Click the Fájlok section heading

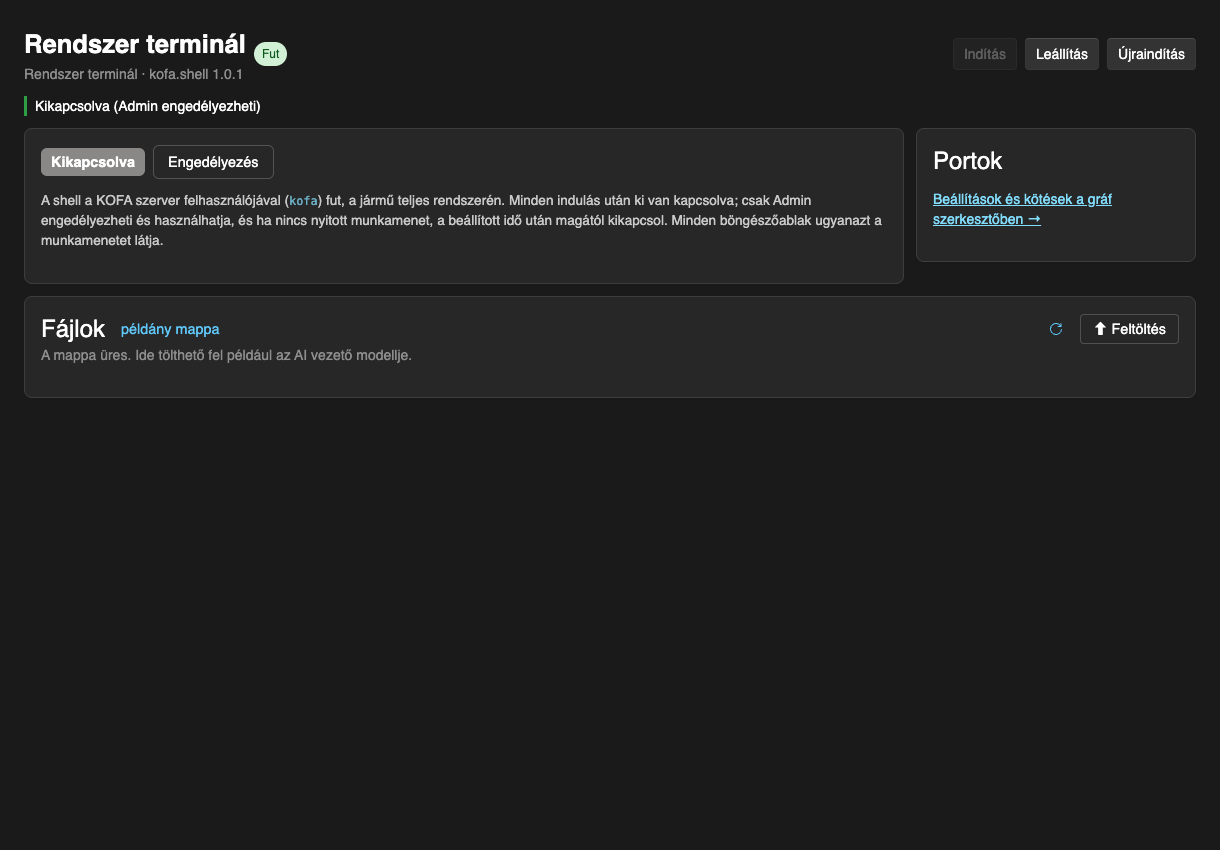[73, 329]
